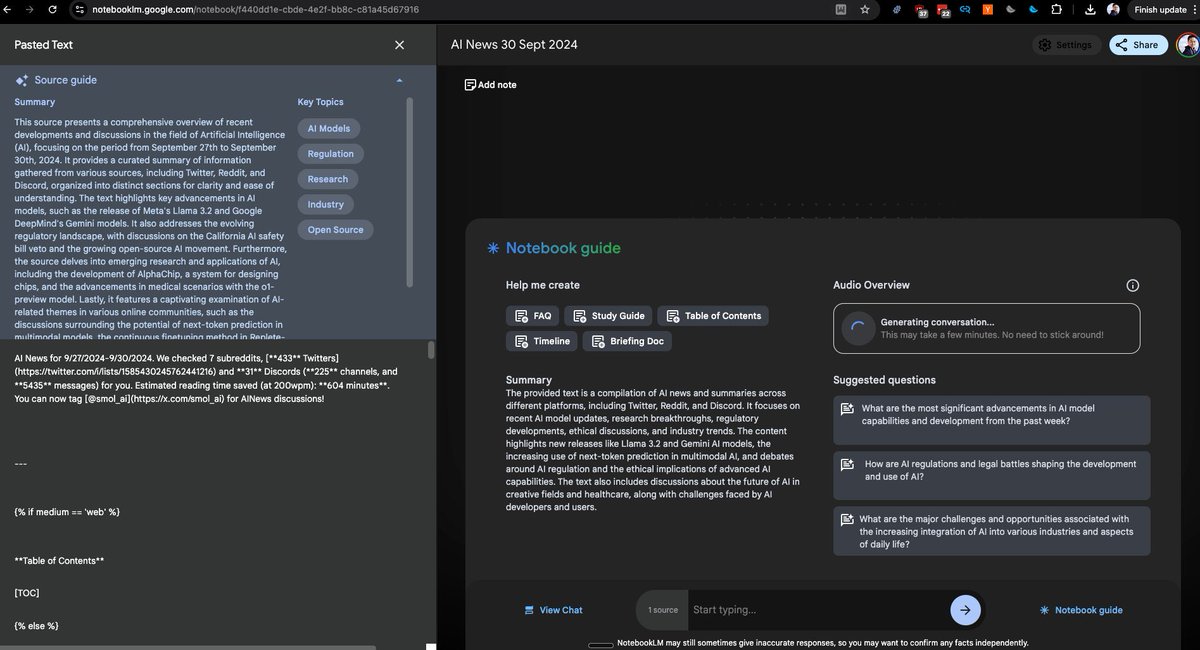Collapse the Source guide section
This screenshot has width=1200, height=650.
coord(400,80)
